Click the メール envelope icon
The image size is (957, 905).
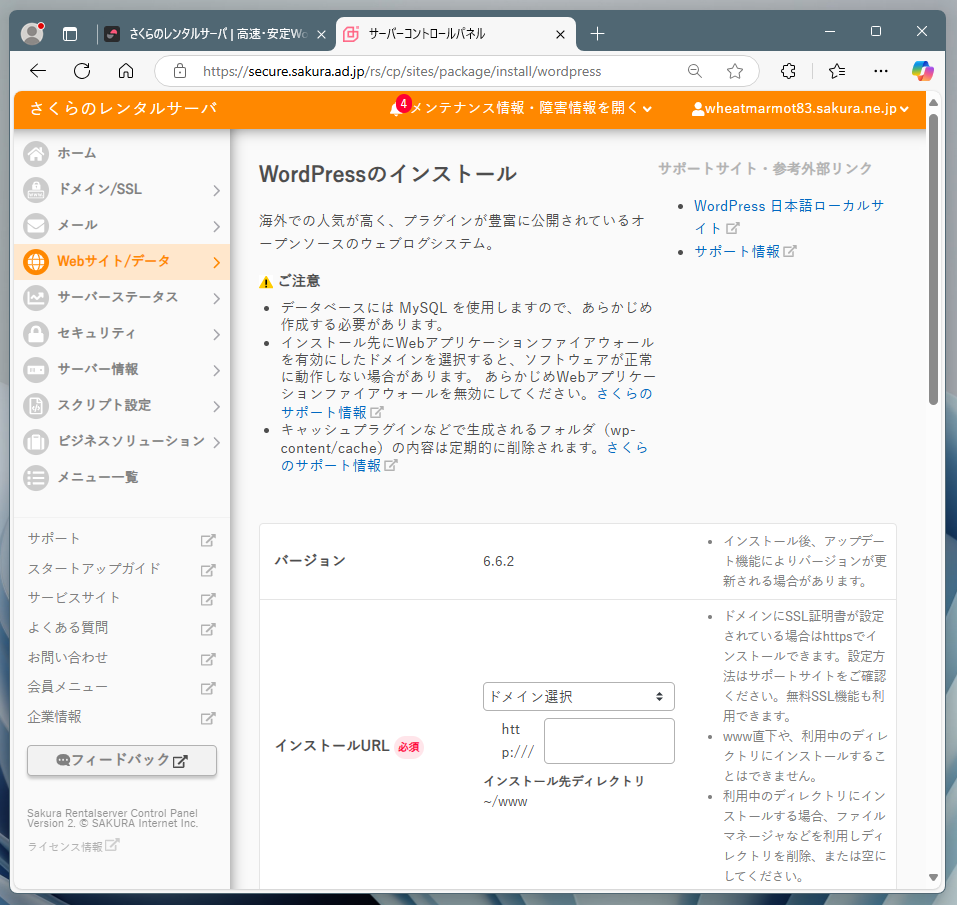pos(36,226)
